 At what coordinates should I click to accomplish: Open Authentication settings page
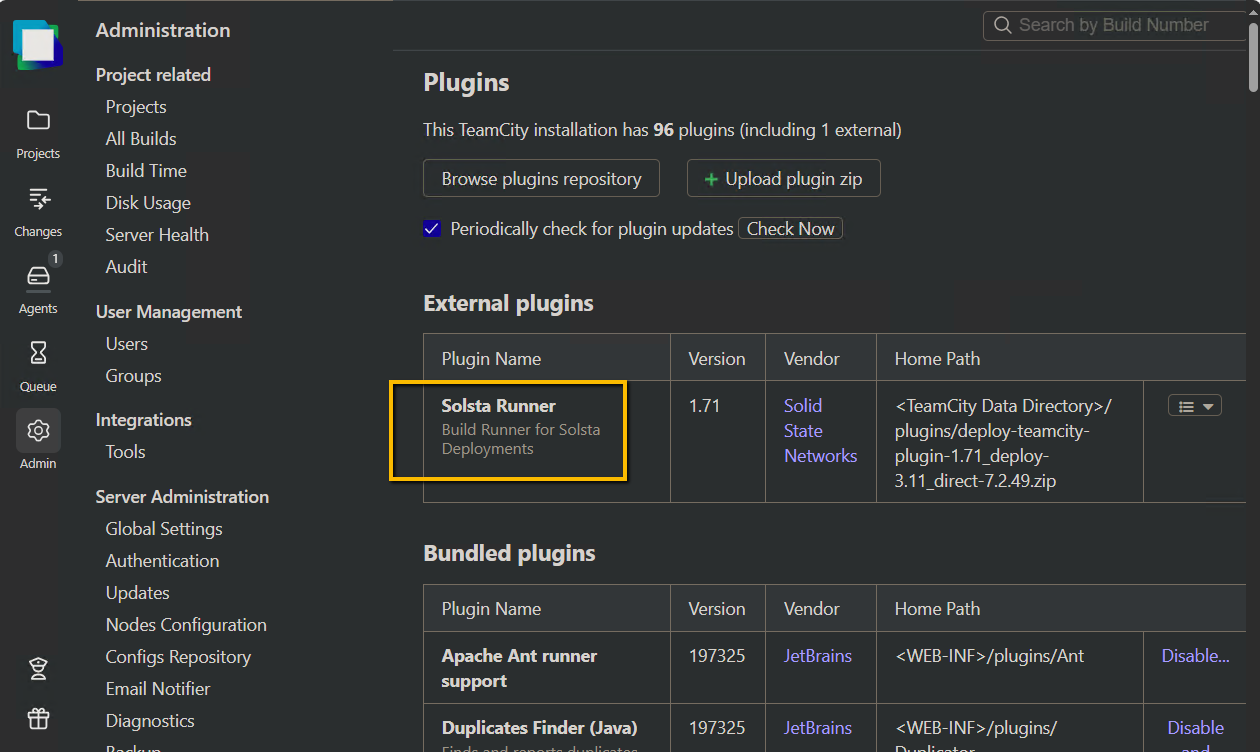(x=162, y=561)
